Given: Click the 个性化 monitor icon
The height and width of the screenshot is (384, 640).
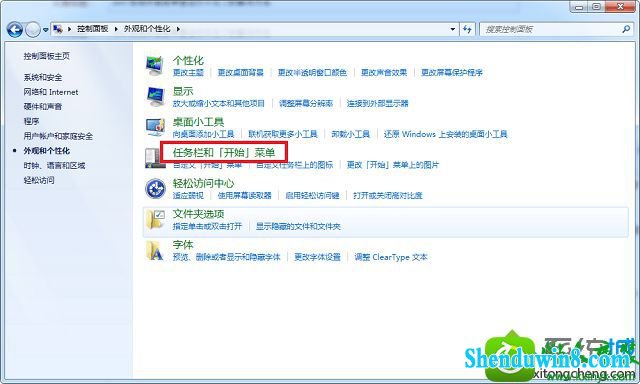Looking at the screenshot, I should [155, 66].
